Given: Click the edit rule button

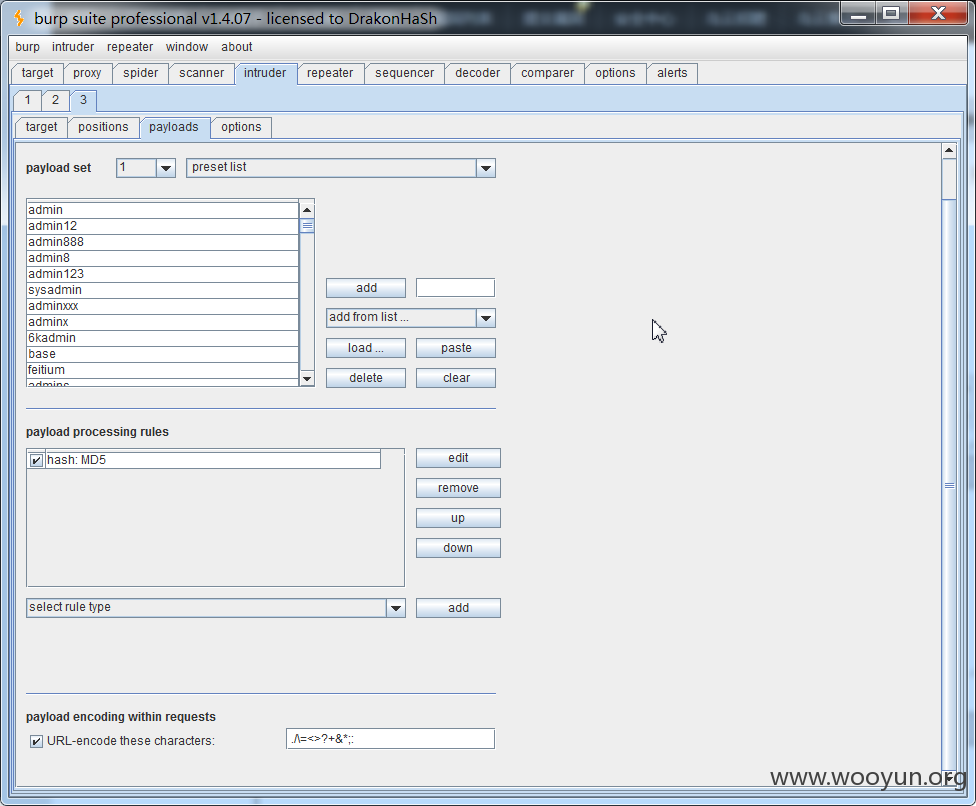Looking at the screenshot, I should pos(458,458).
